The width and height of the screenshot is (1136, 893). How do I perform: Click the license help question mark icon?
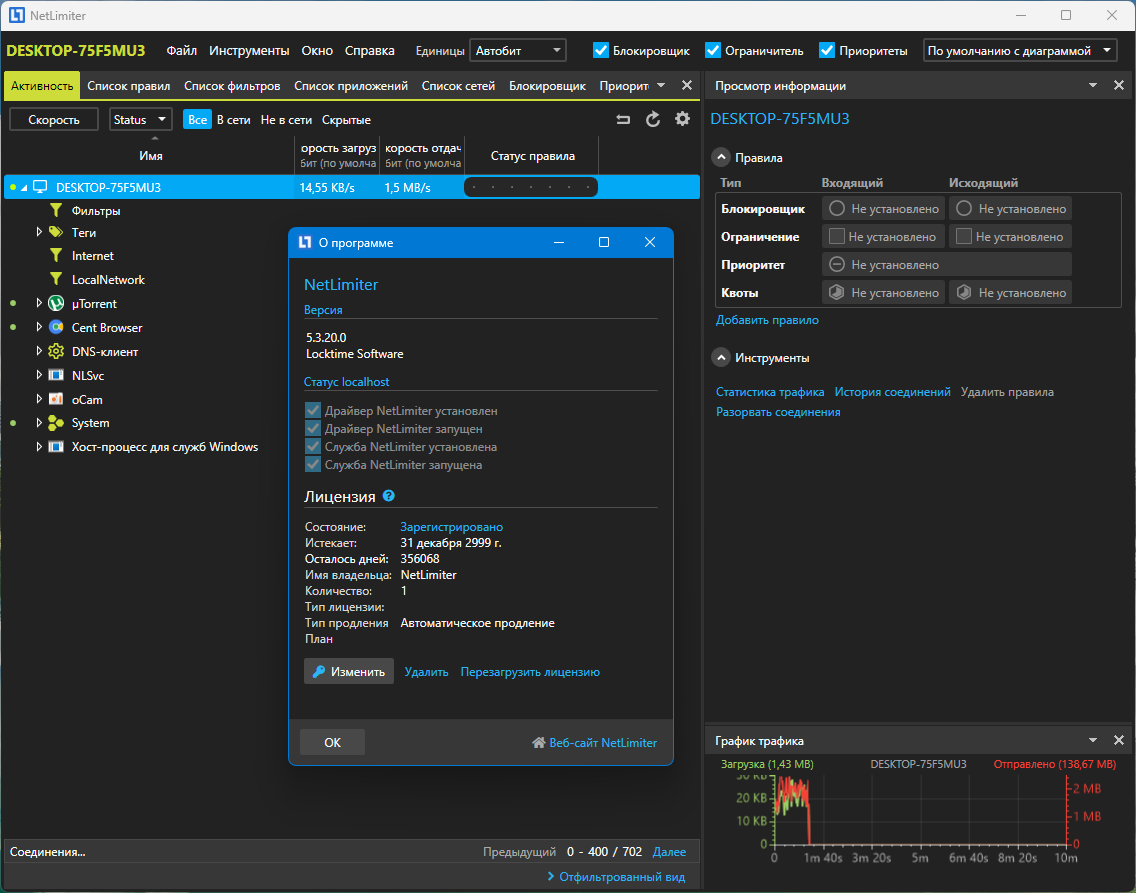(388, 495)
